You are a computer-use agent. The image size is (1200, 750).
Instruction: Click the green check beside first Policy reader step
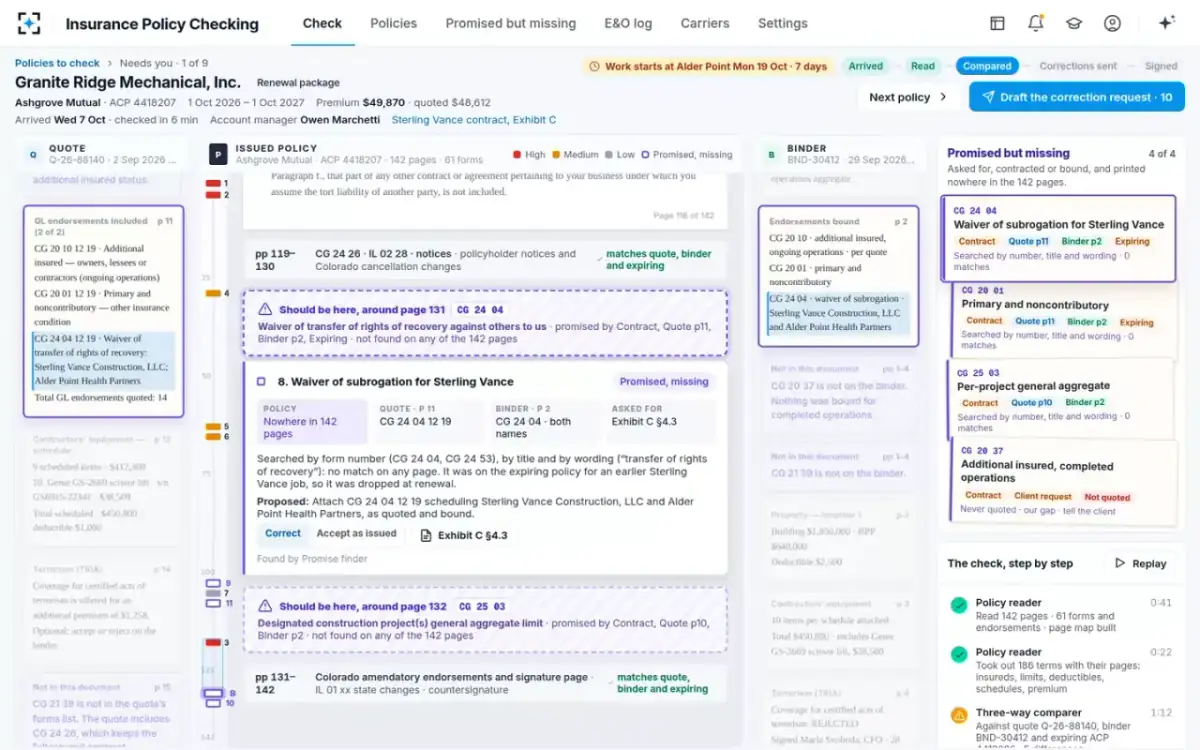coord(959,605)
